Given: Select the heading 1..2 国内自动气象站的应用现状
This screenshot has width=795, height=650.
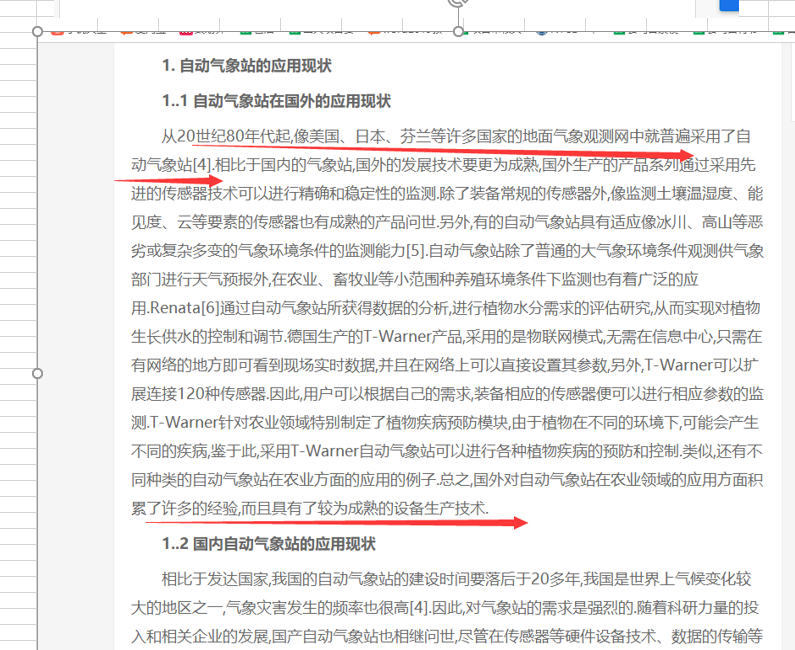Looking at the screenshot, I should click(268, 545).
